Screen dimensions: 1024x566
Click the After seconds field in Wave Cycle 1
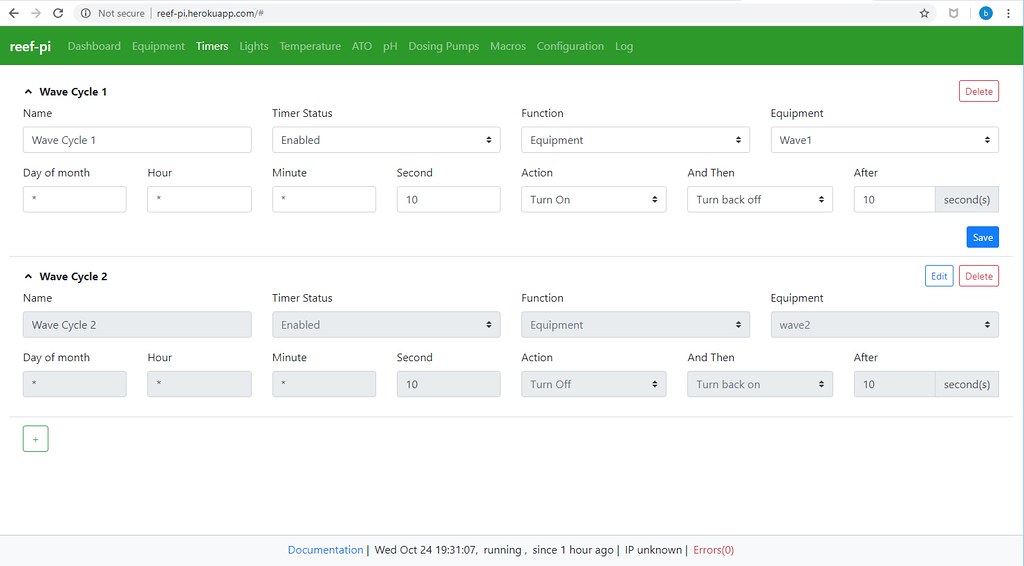[x=894, y=199]
